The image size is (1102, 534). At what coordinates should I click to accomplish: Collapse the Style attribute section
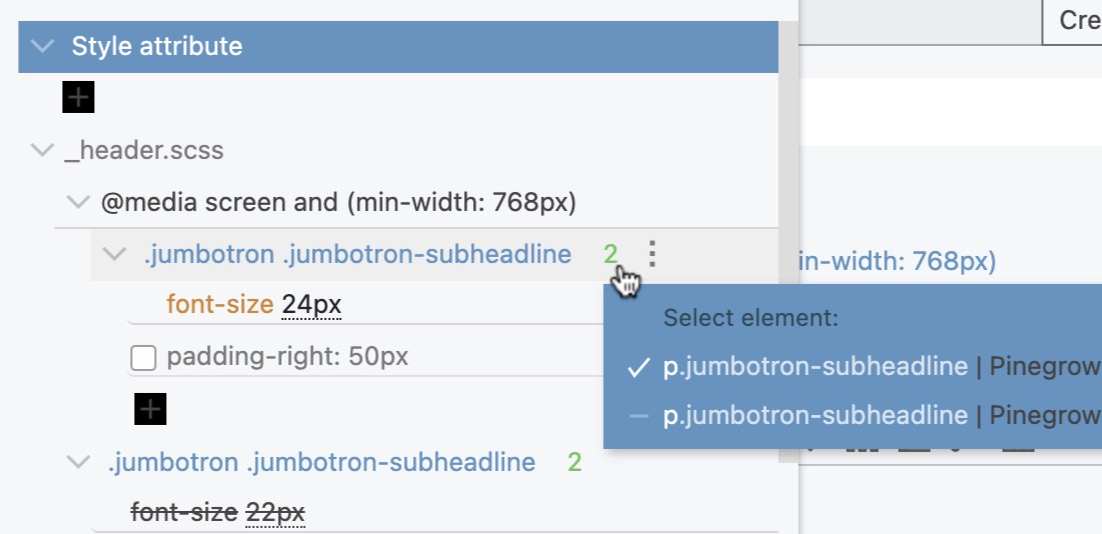pyautogui.click(x=43, y=46)
